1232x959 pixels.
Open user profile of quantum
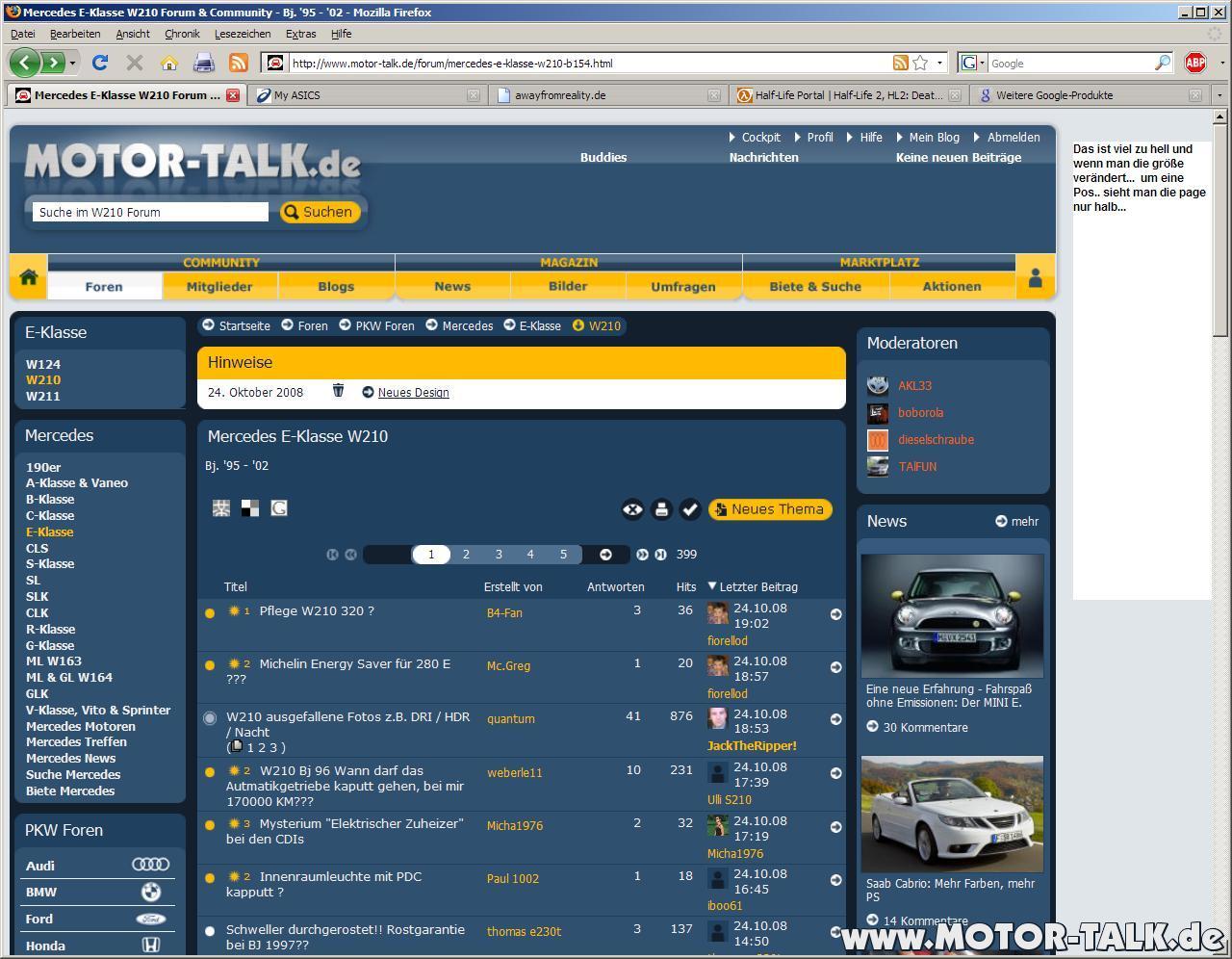(x=510, y=718)
